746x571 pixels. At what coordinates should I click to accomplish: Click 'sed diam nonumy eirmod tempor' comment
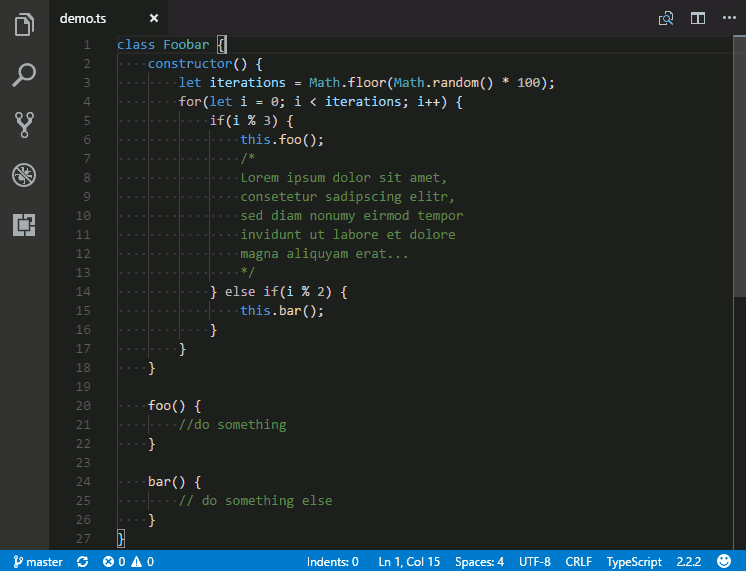coord(352,216)
